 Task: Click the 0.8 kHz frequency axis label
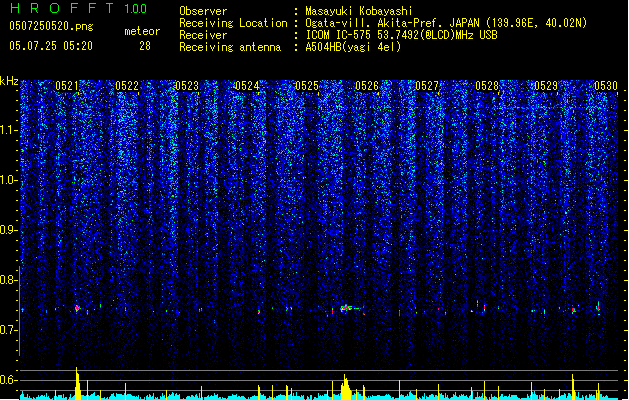(9, 280)
